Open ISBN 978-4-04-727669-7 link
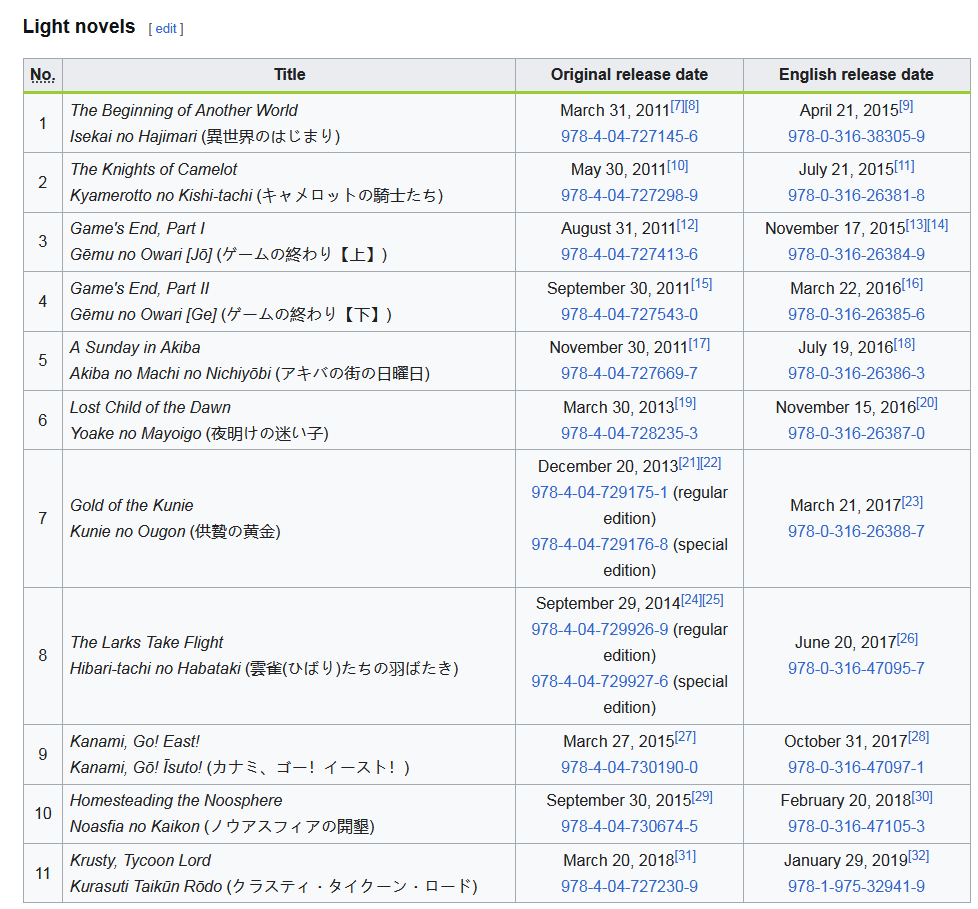The height and width of the screenshot is (909, 978). click(629, 373)
